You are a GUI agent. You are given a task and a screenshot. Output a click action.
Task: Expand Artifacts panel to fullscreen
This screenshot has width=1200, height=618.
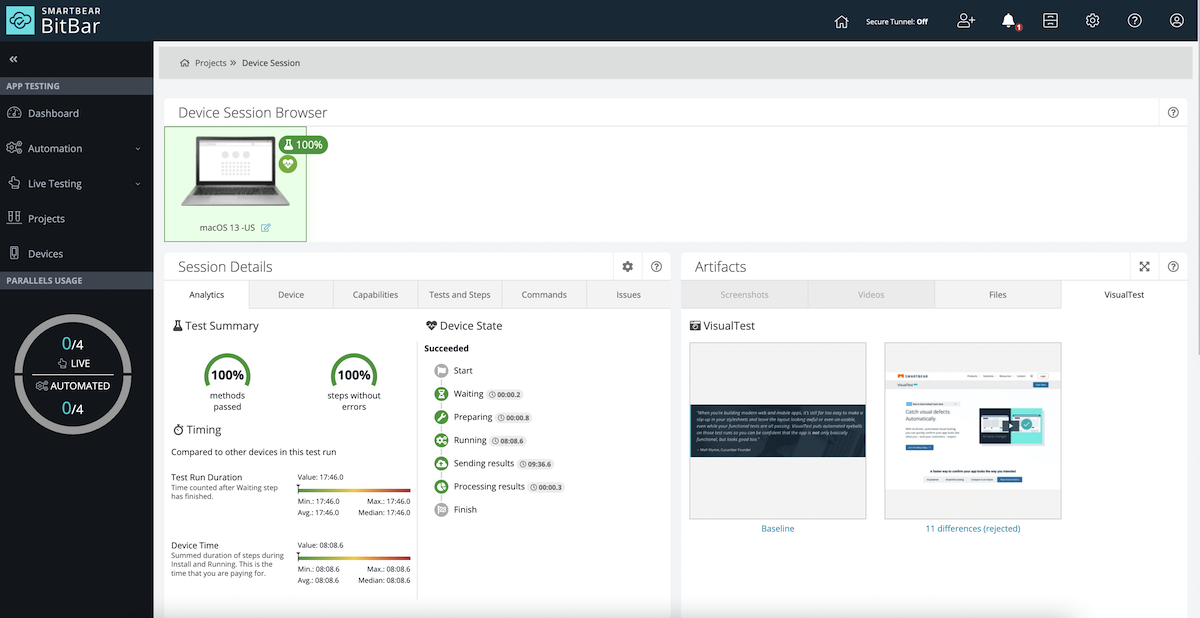[x=1144, y=267]
